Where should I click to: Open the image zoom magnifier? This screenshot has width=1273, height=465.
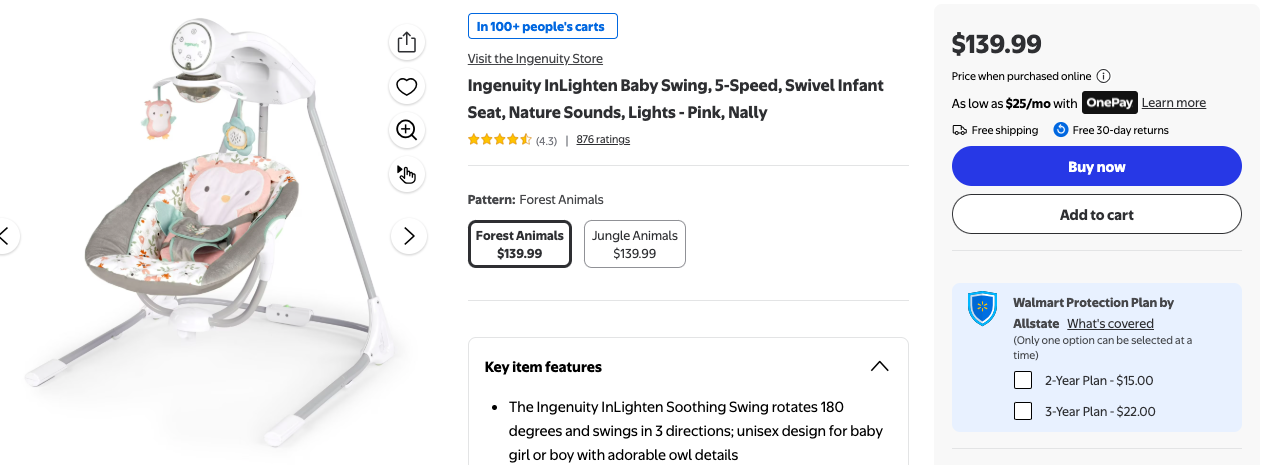tap(406, 130)
